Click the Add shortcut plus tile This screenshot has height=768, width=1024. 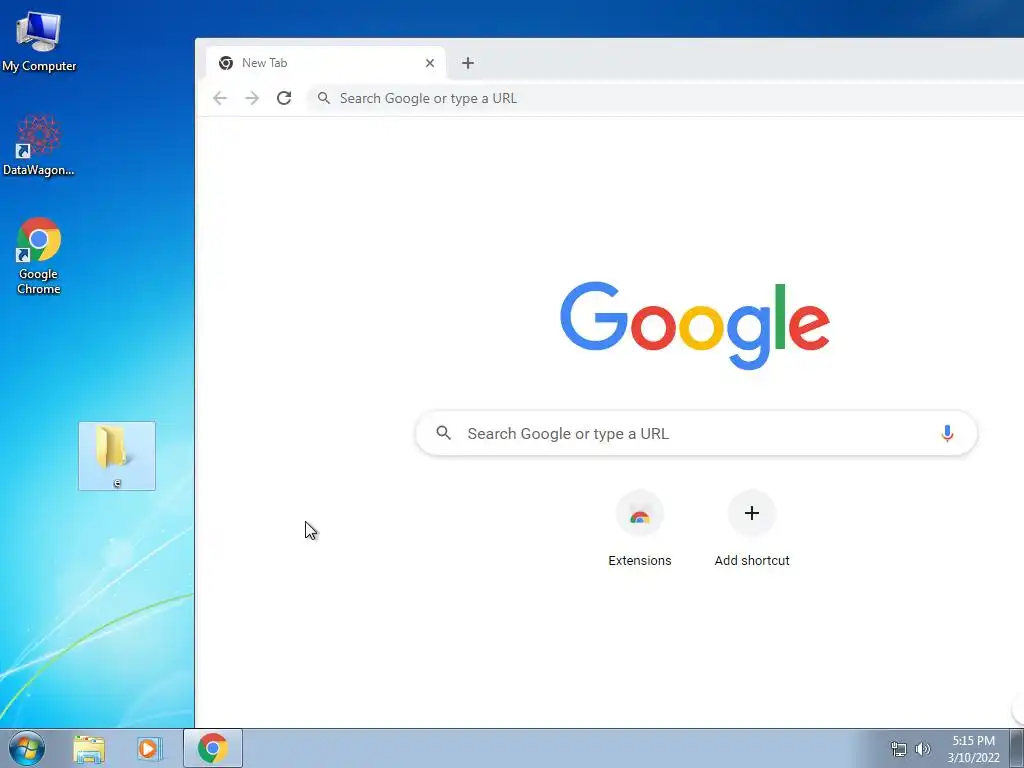click(752, 513)
